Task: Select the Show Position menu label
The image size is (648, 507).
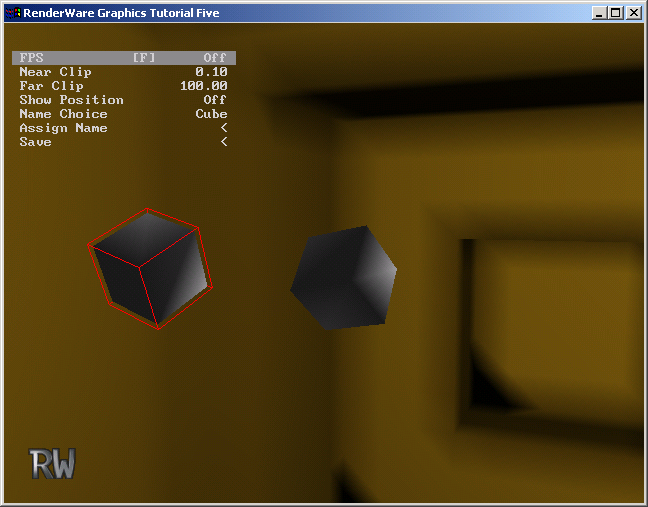Action: coord(71,100)
